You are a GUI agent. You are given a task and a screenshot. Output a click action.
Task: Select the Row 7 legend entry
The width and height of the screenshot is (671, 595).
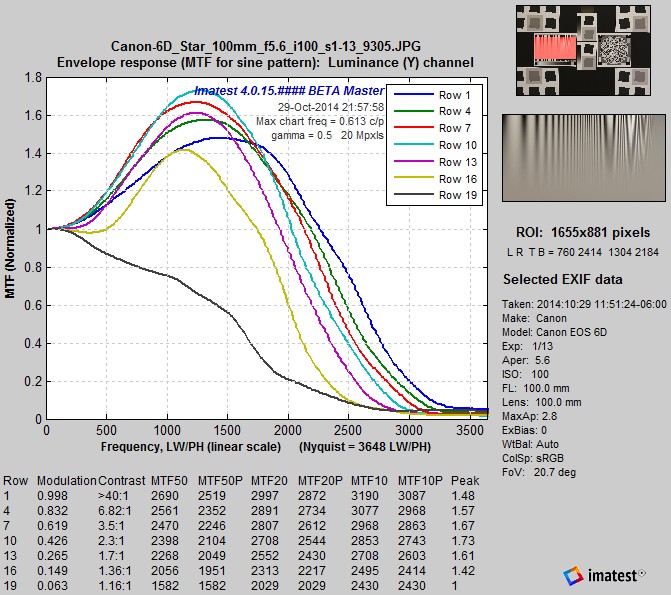tap(433, 128)
